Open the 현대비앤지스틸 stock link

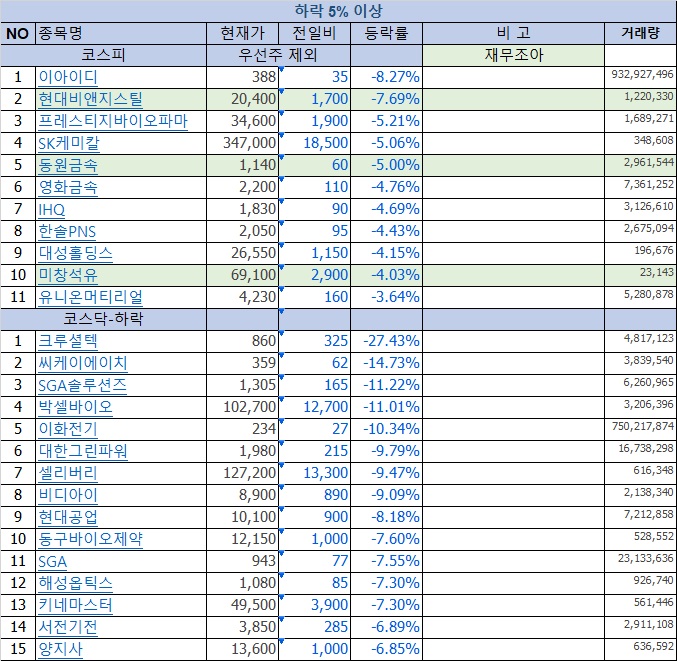(90, 99)
